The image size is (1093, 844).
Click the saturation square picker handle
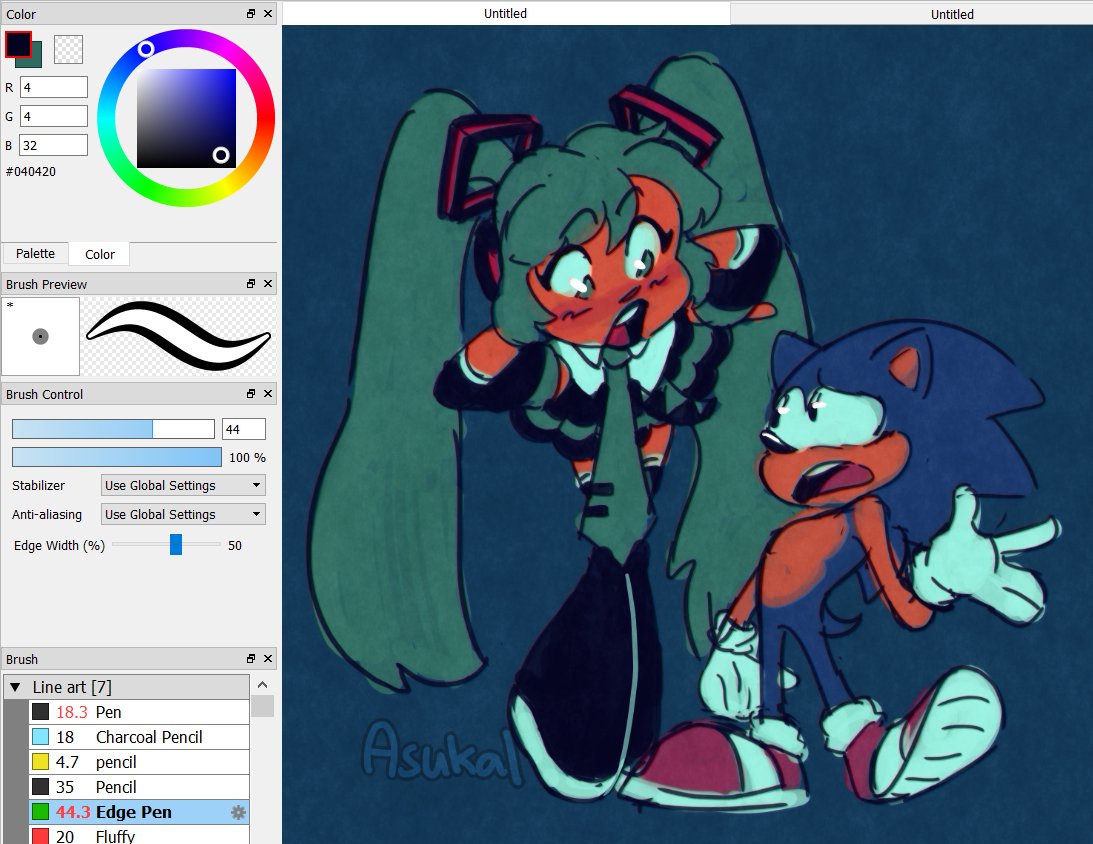(221, 155)
